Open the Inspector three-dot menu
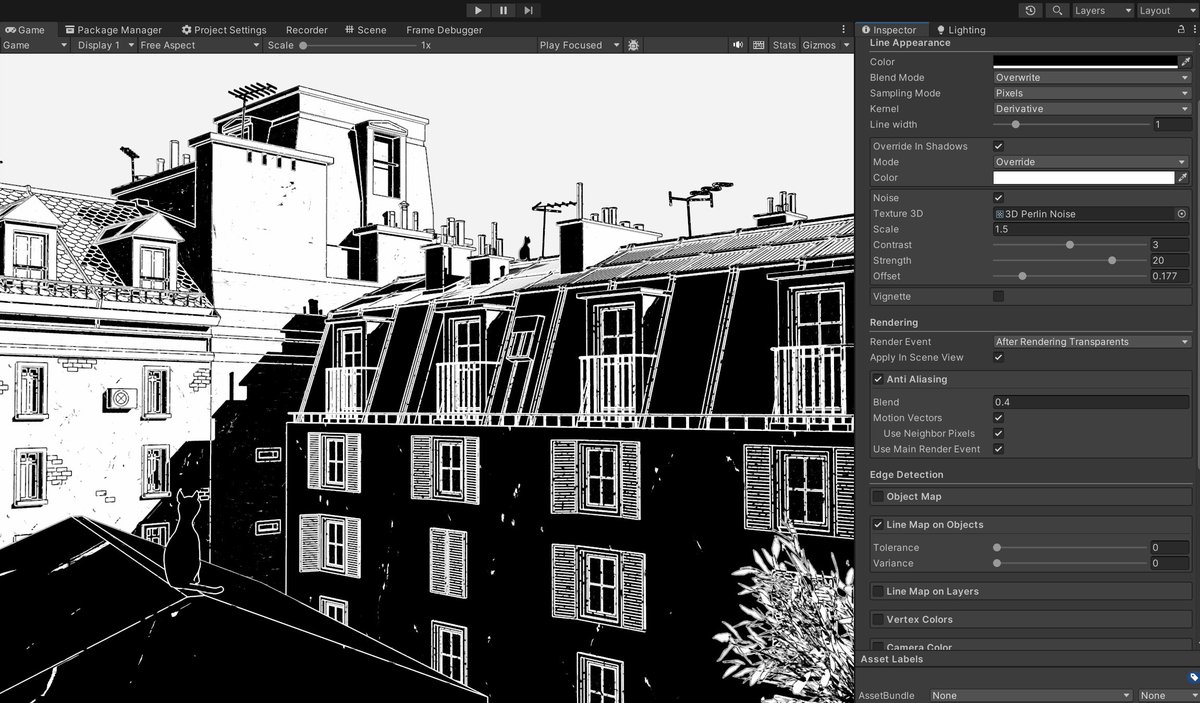 click(x=1194, y=30)
